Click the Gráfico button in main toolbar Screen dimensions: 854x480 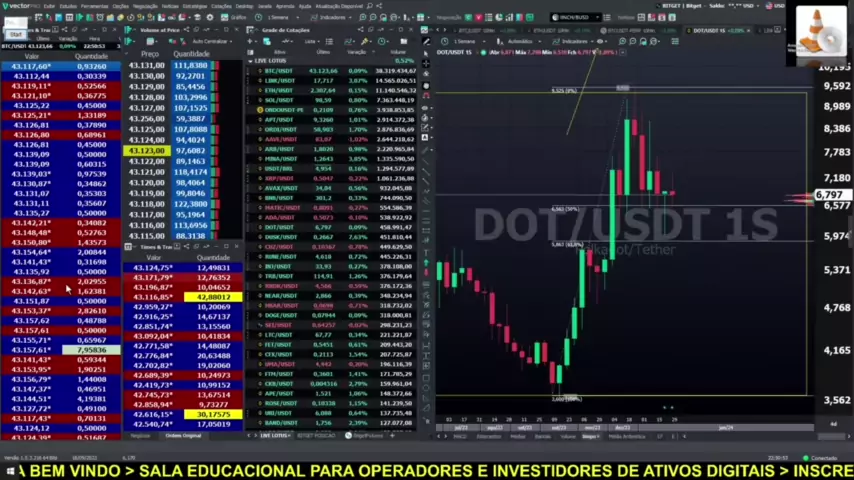238,17
